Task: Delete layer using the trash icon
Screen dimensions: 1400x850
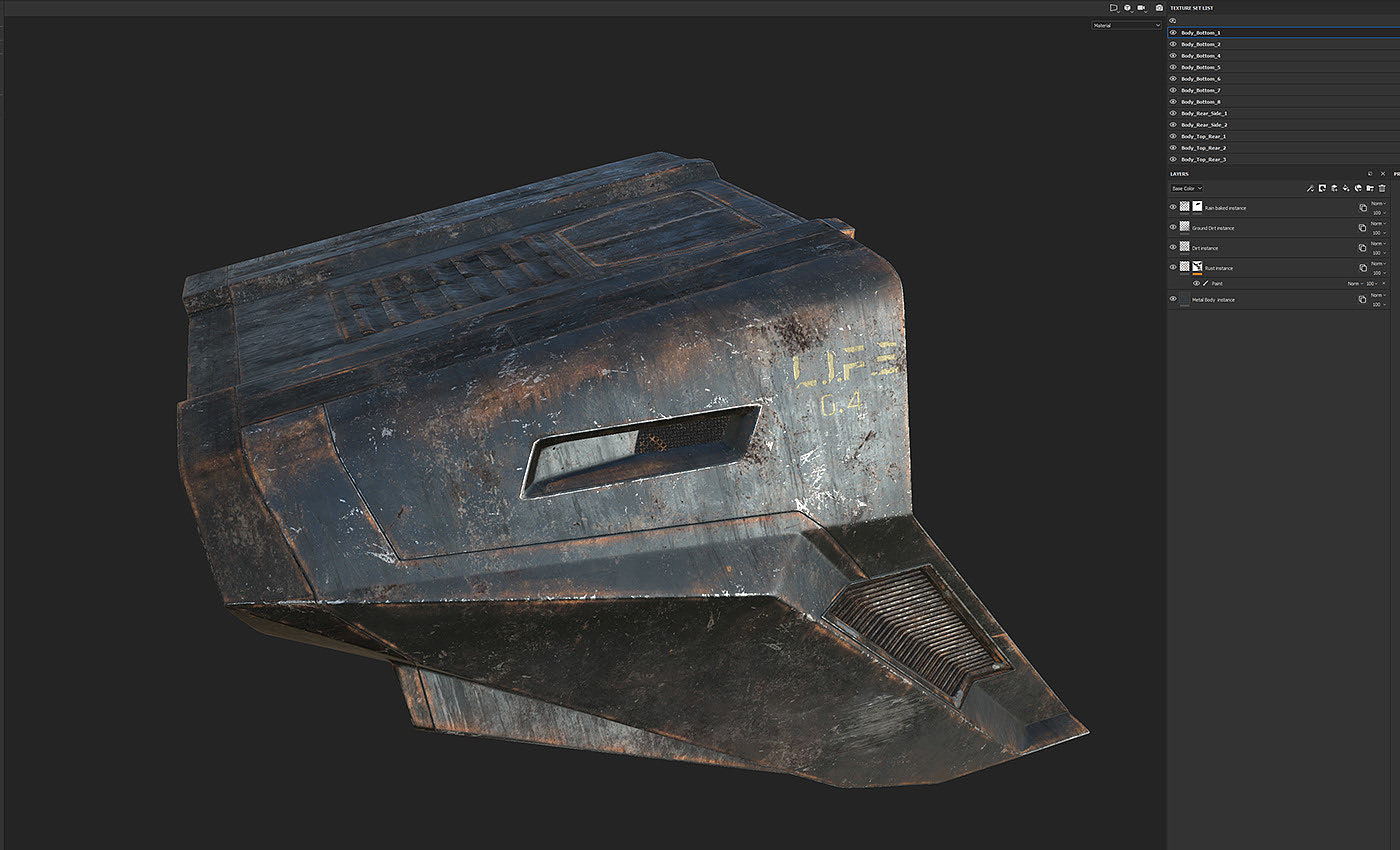Action: 1382,188
